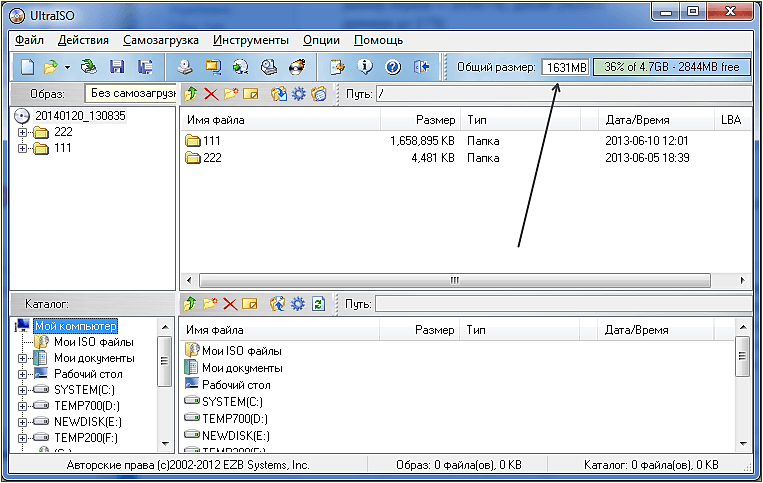
Task: Click the empty Путь field of the Каталог pane
Action: click(563, 304)
